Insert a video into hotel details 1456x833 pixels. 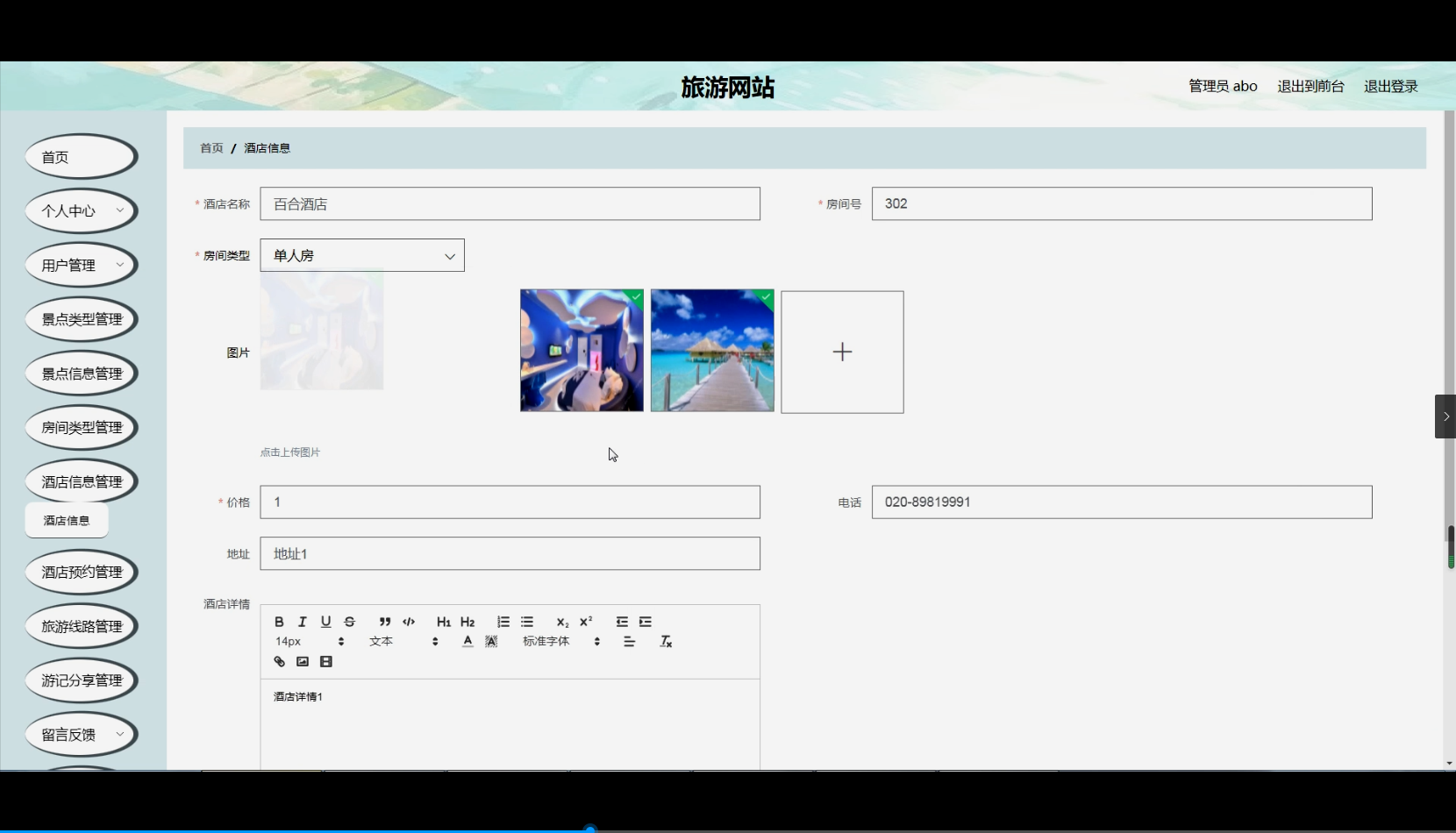(326, 662)
